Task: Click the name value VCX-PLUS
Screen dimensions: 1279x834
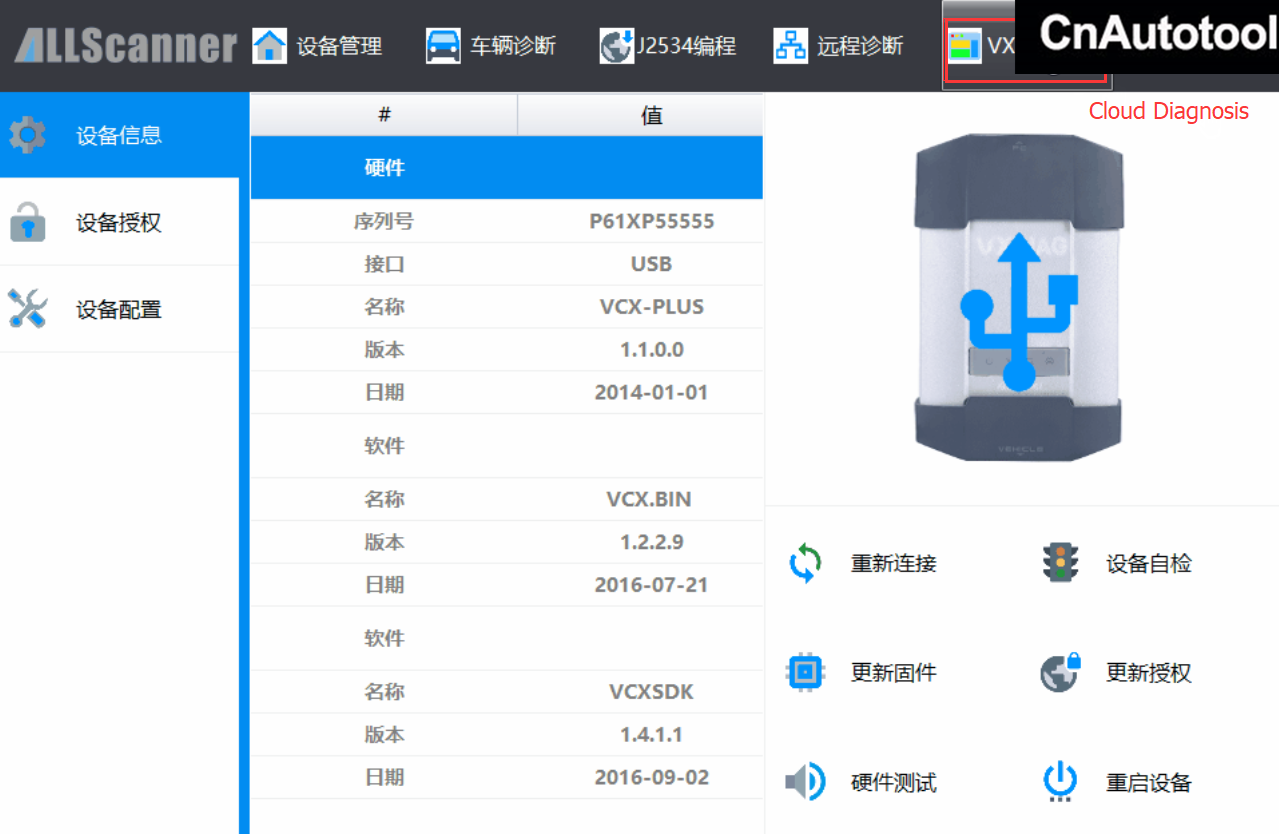Action: pyautogui.click(x=652, y=307)
